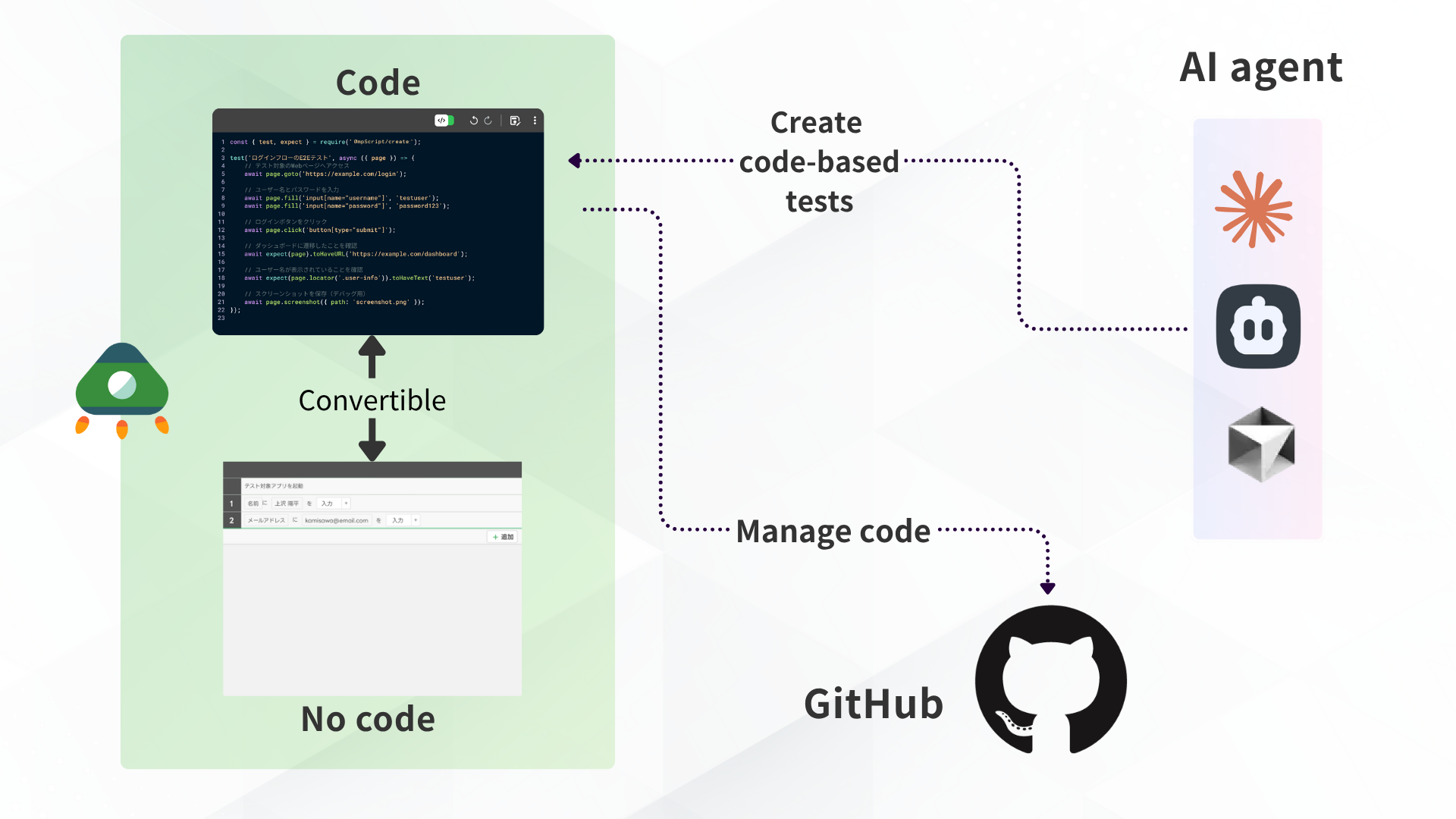Click the toHaveText('testuser') code line
1456x819 pixels.
[359, 278]
